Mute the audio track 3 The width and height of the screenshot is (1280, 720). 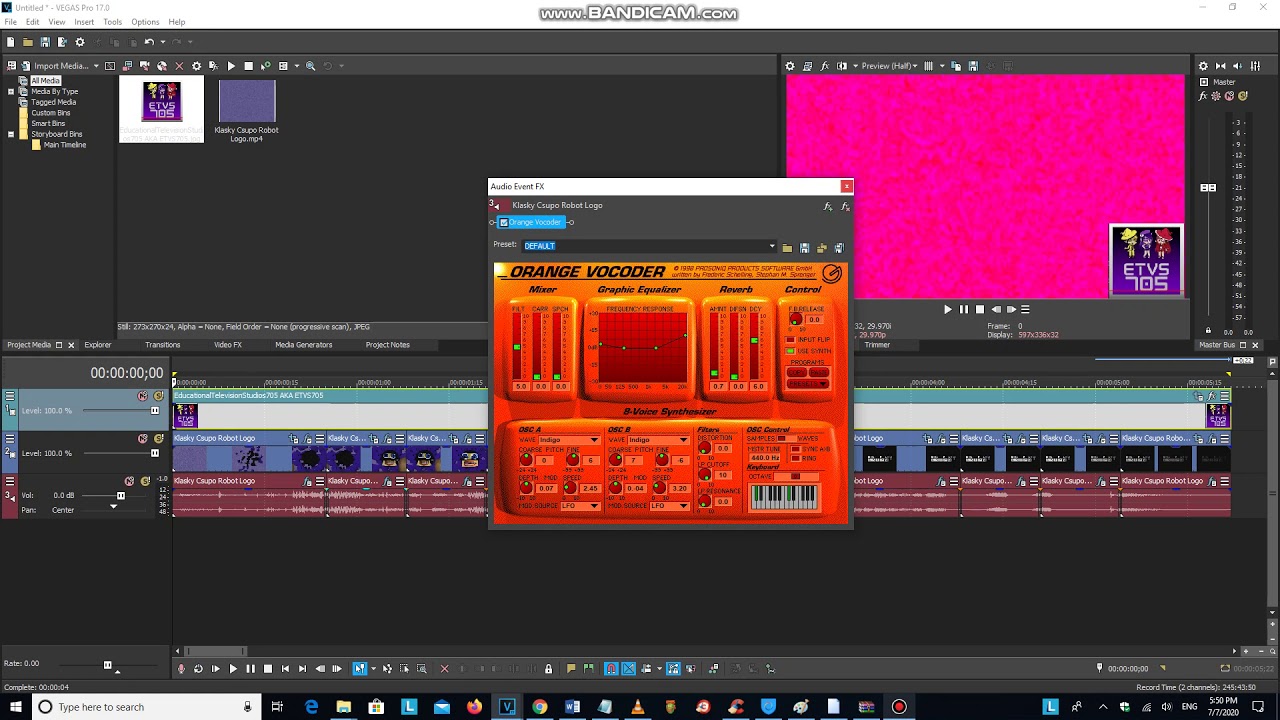coord(129,481)
